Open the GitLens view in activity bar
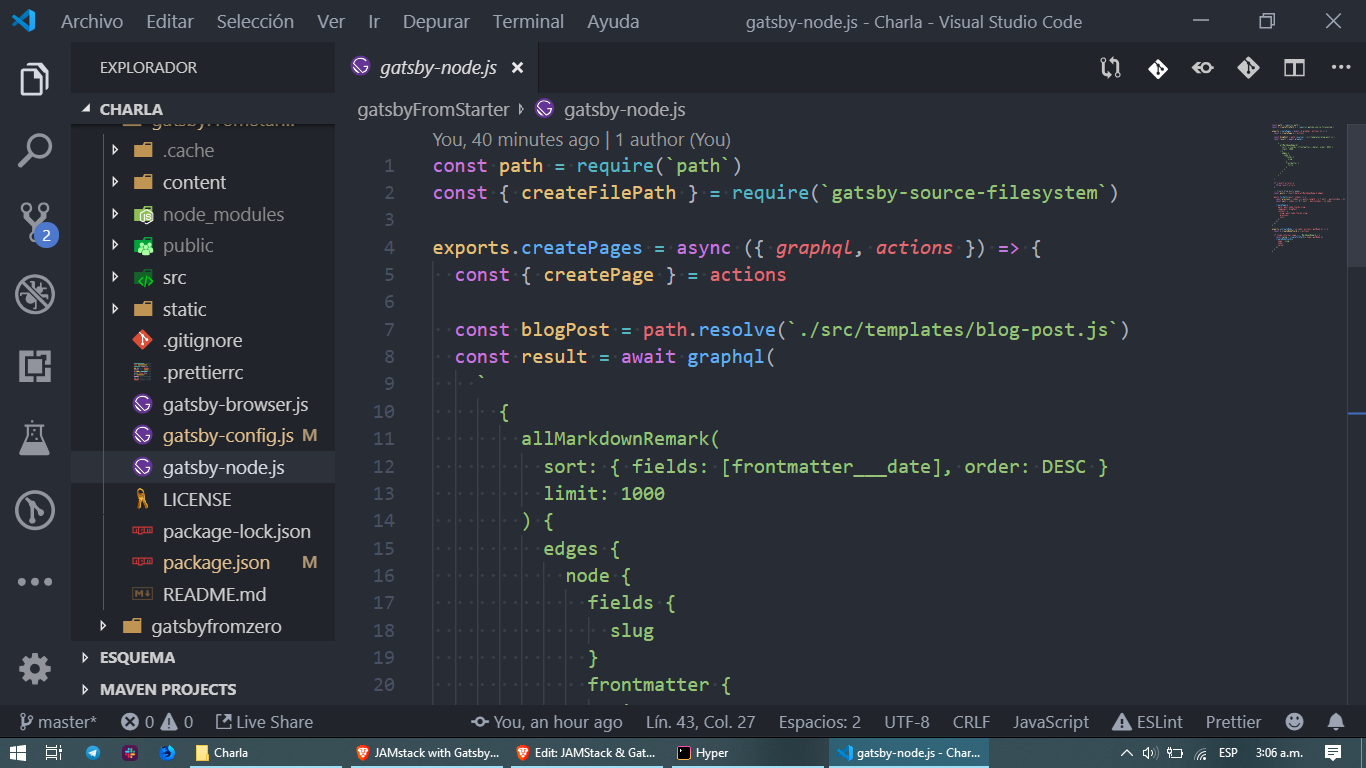Viewport: 1366px width, 768px height. [35, 511]
